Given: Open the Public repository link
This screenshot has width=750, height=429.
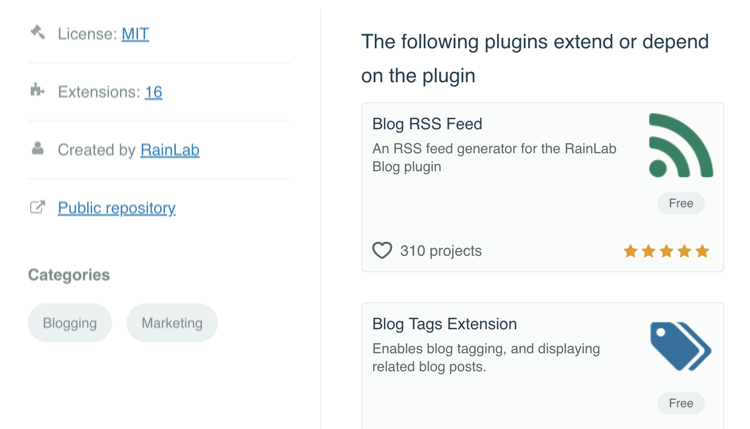Looking at the screenshot, I should click(117, 208).
